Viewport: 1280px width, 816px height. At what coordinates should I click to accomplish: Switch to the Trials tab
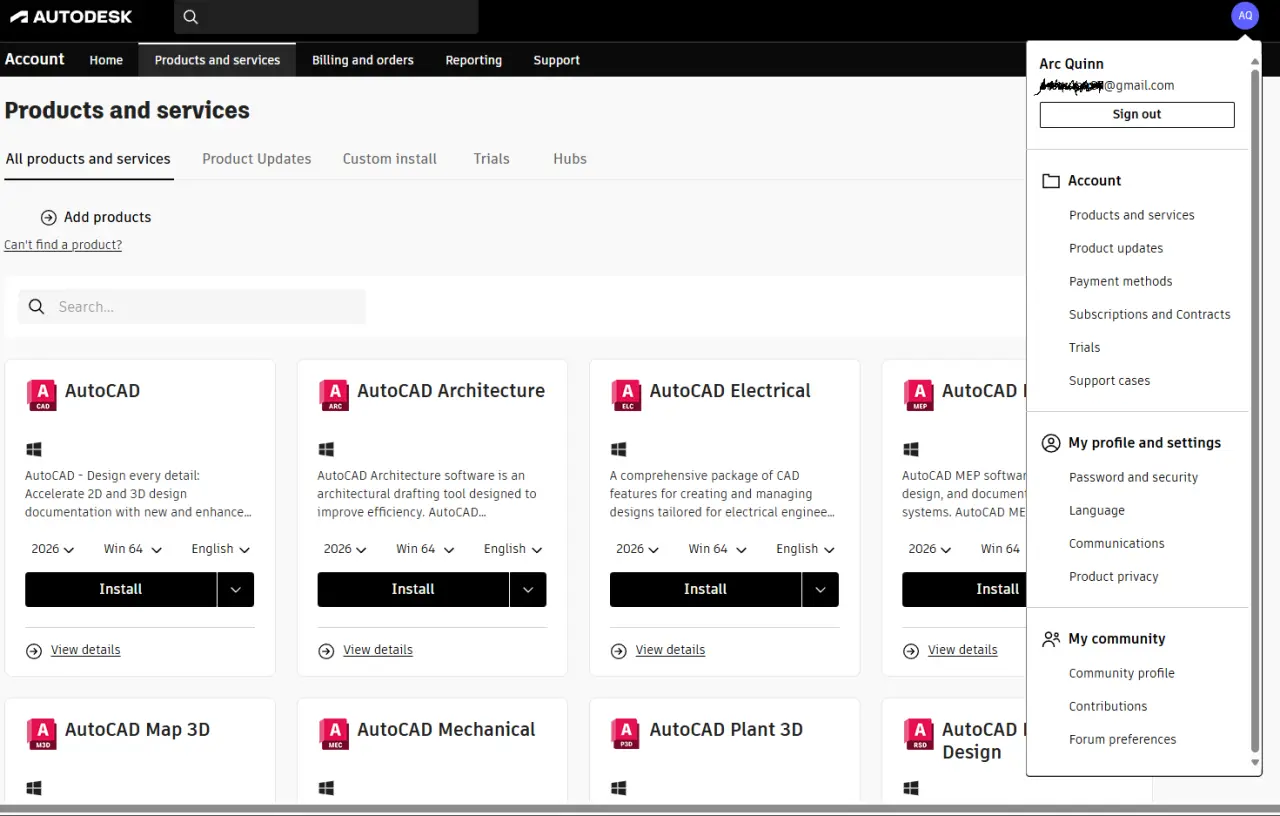[492, 159]
